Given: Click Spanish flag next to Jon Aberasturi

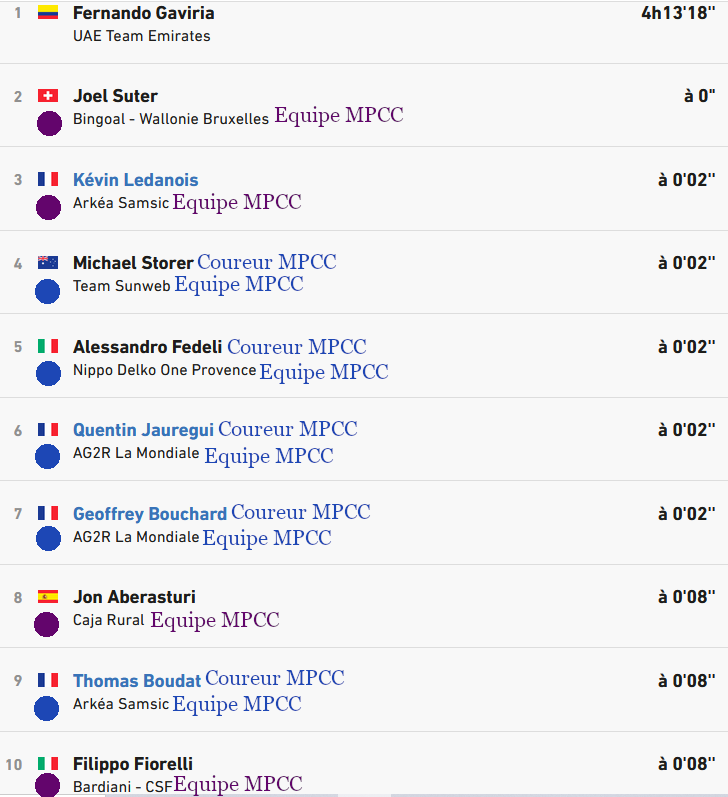Looking at the screenshot, I should [x=47, y=597].
